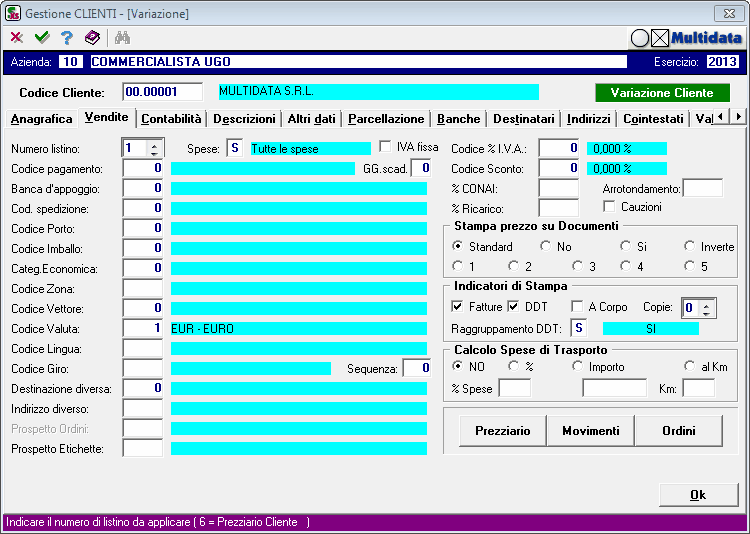Click the Codice Sconto field
The image size is (750, 534).
coord(559,168)
